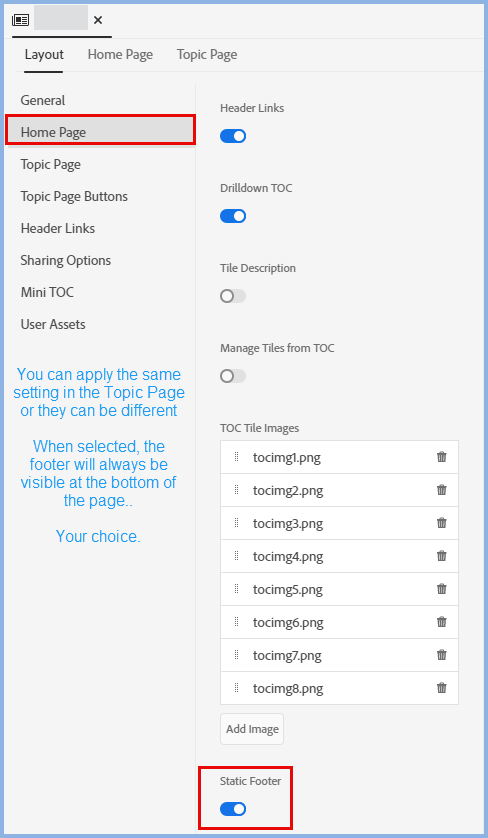Turn on Manage Tiles from TOC
Image resolution: width=488 pixels, height=838 pixels.
(233, 376)
